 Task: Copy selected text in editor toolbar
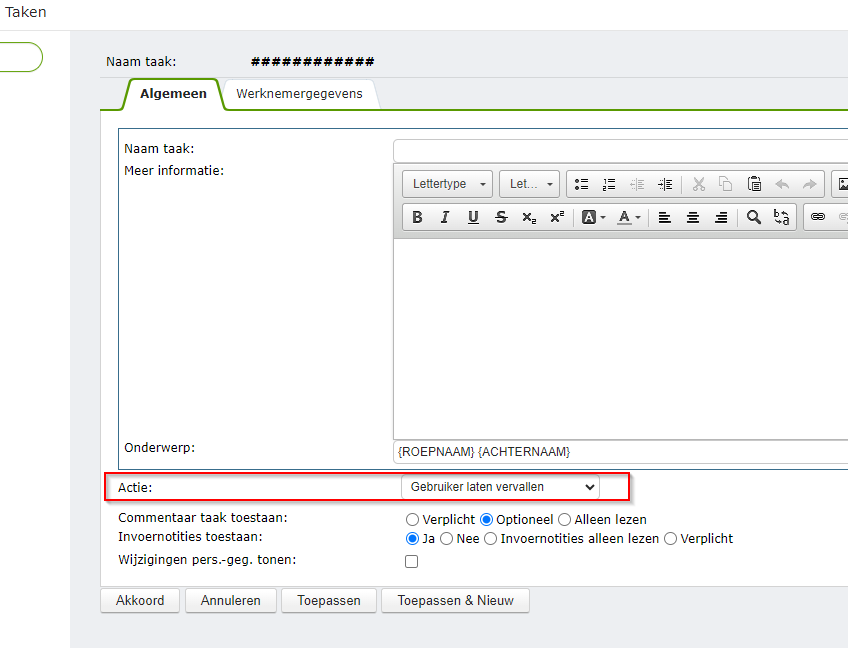pos(726,184)
